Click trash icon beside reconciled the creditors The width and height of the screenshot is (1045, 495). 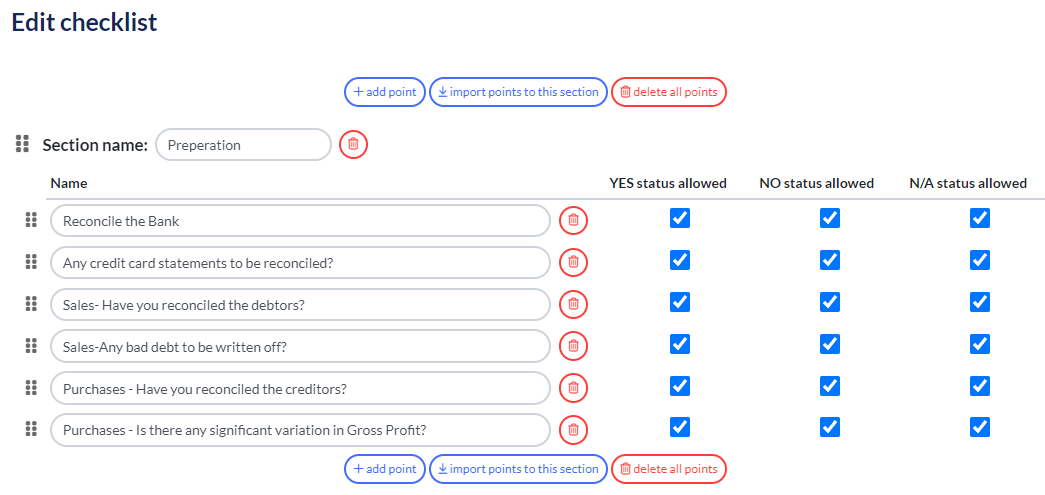(x=573, y=388)
